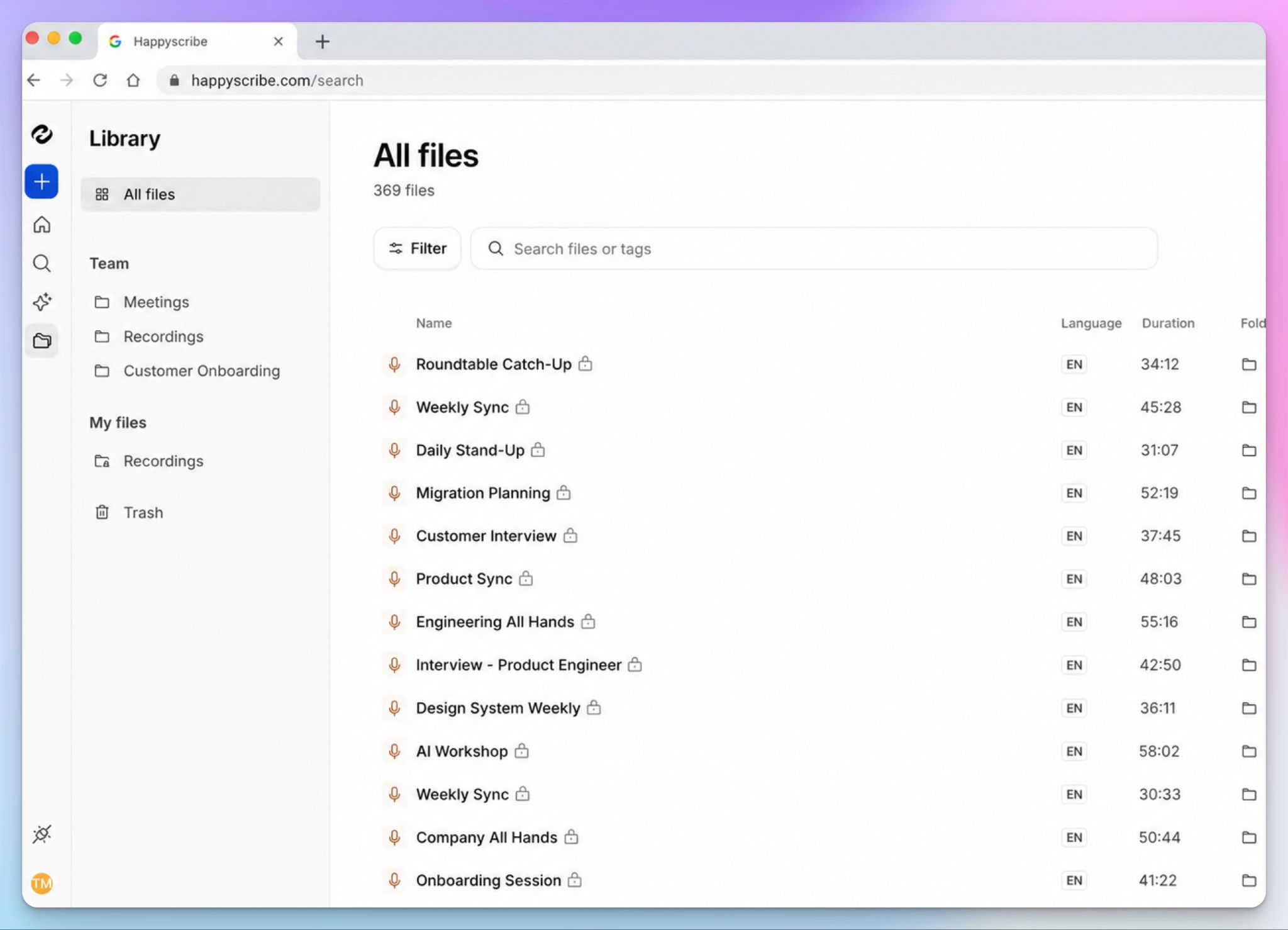Open the TM user avatar

42,883
